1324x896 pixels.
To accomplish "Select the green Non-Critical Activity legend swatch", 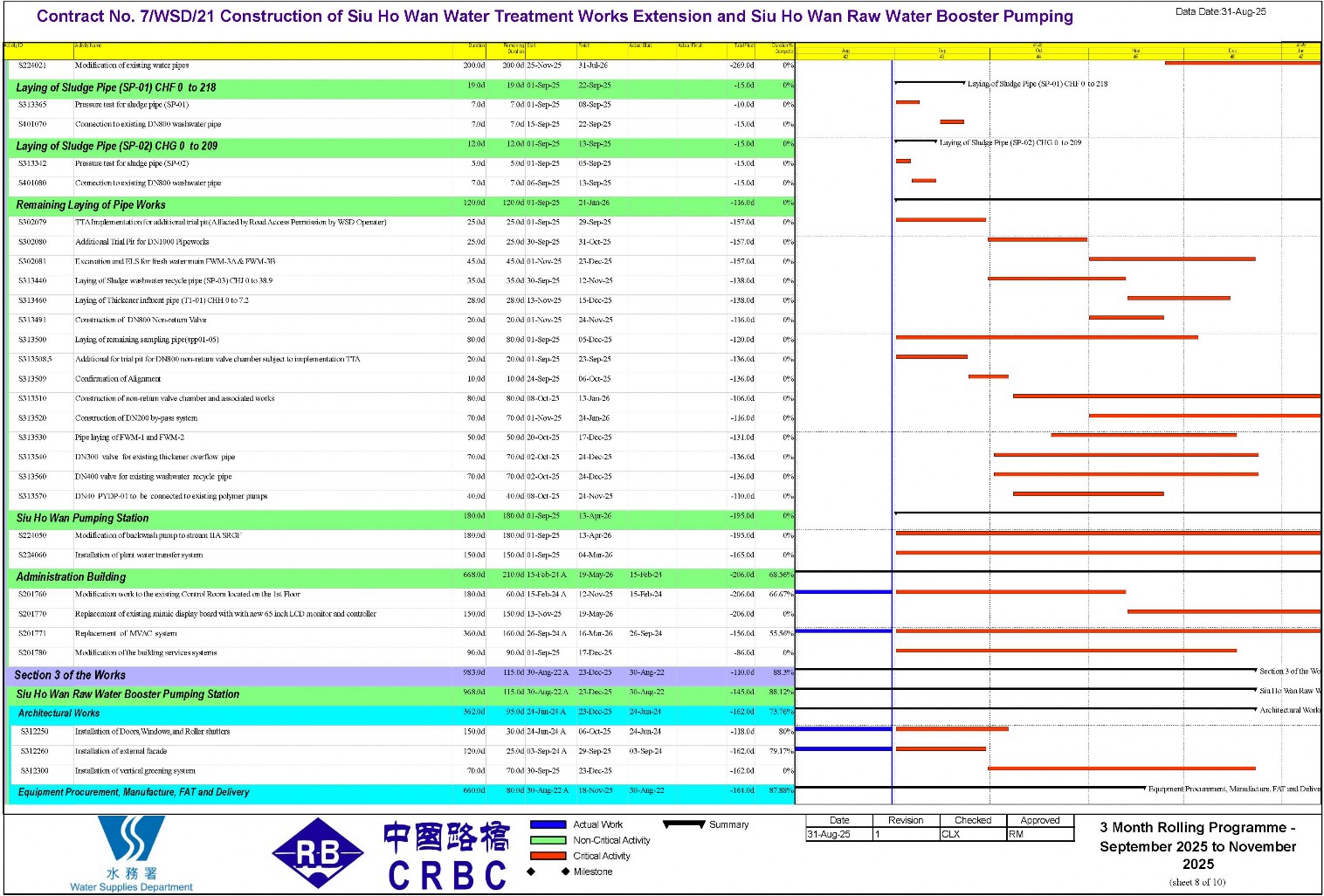I will pos(548,840).
